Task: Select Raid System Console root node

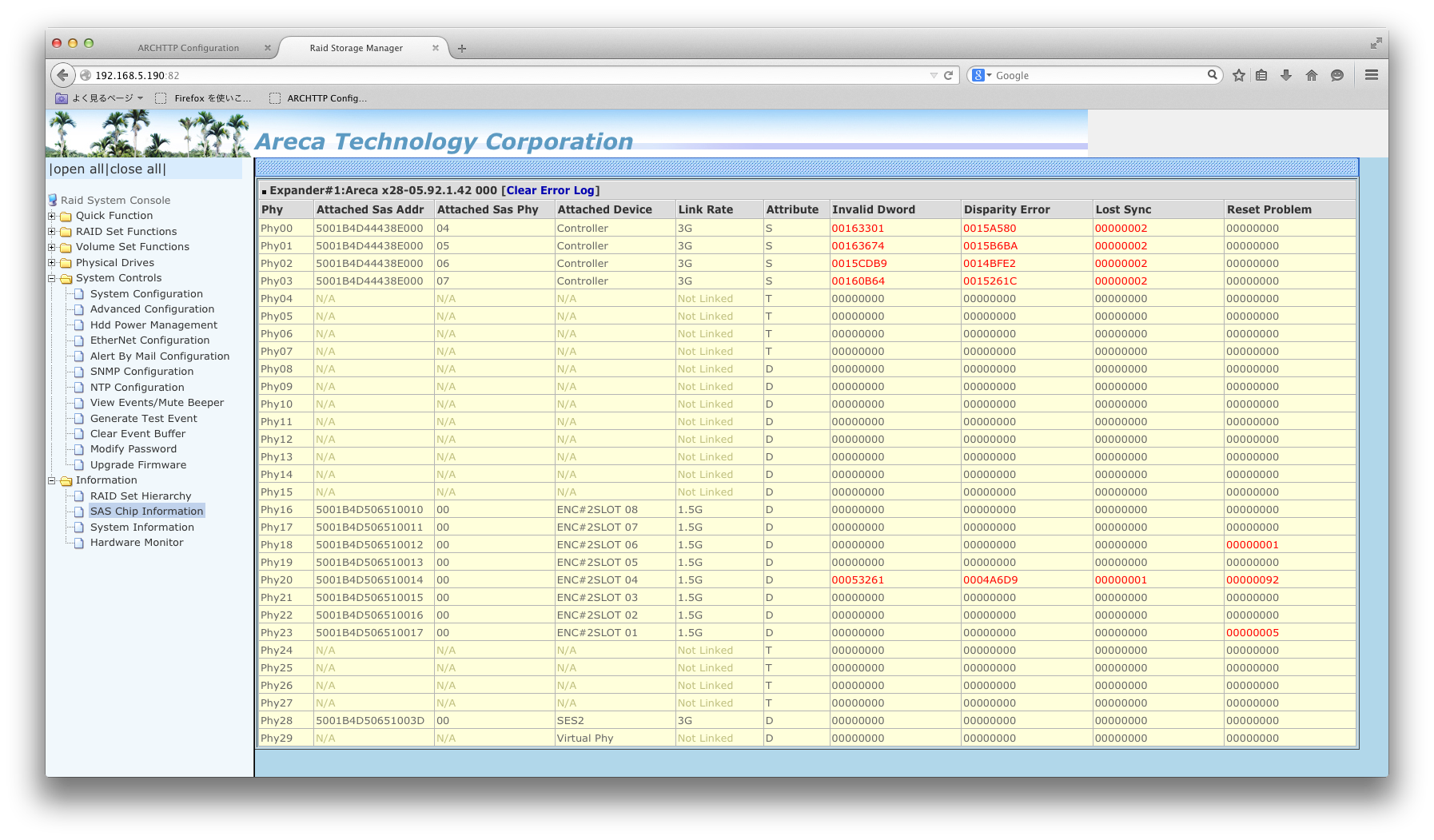Action: [115, 200]
